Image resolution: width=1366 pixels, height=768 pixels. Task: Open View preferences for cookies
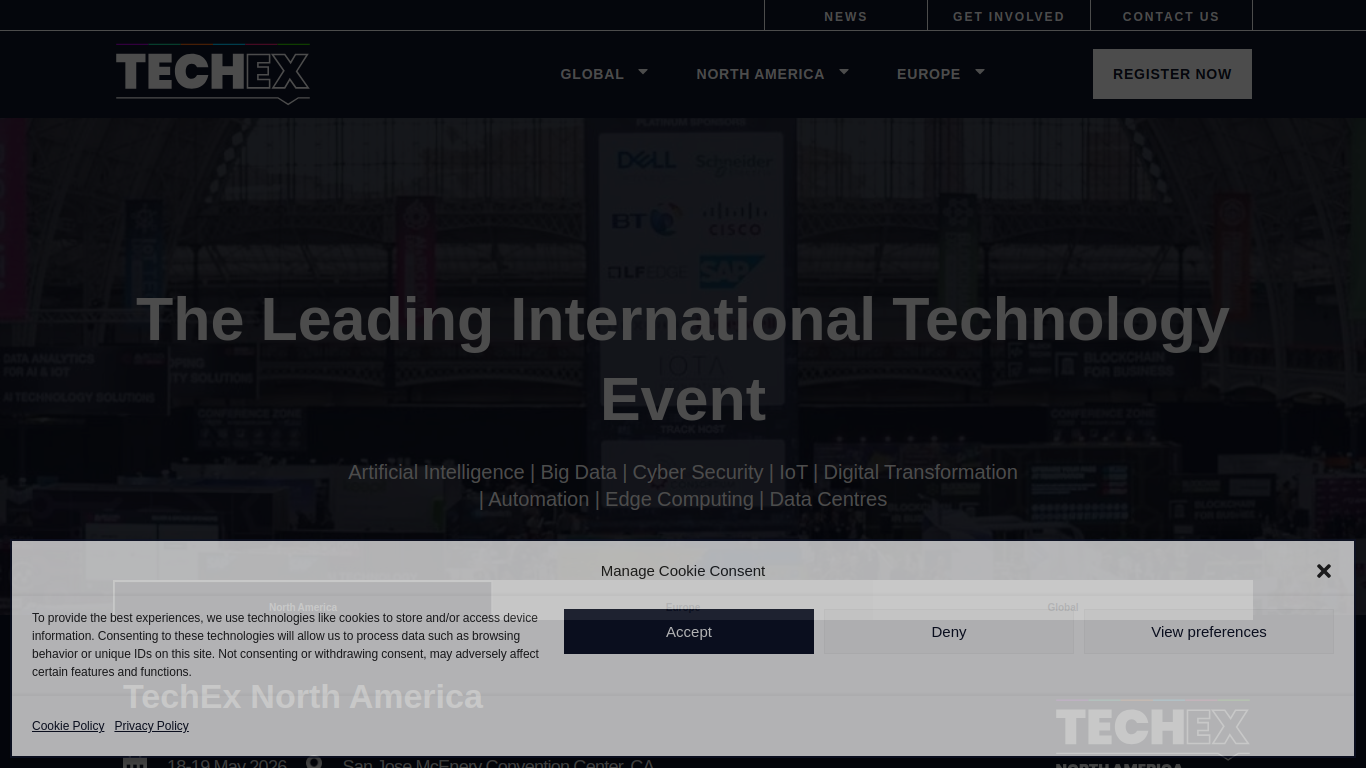[1209, 632]
